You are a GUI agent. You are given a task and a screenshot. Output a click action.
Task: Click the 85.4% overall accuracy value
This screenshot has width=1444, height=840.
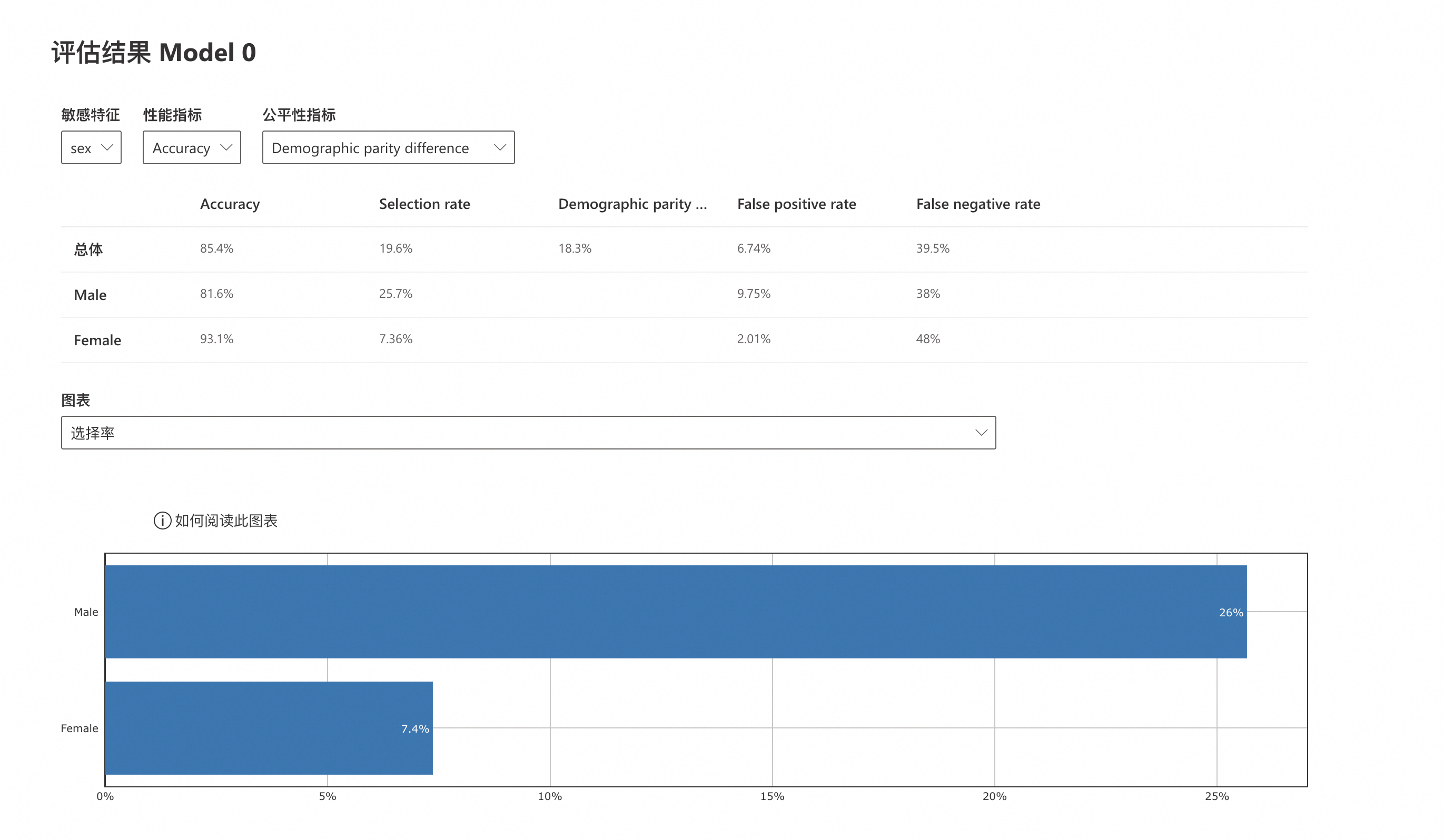pos(216,248)
